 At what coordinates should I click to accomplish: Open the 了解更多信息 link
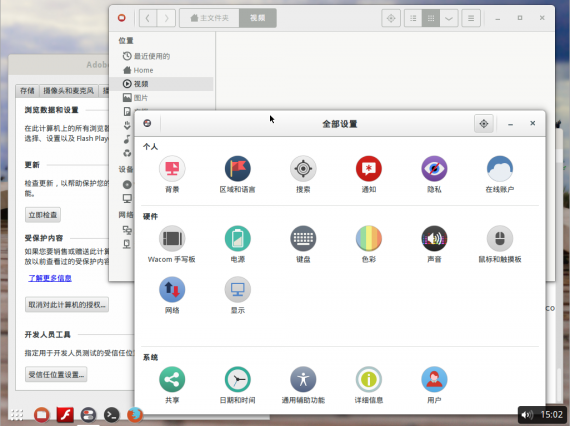click(x=50, y=278)
